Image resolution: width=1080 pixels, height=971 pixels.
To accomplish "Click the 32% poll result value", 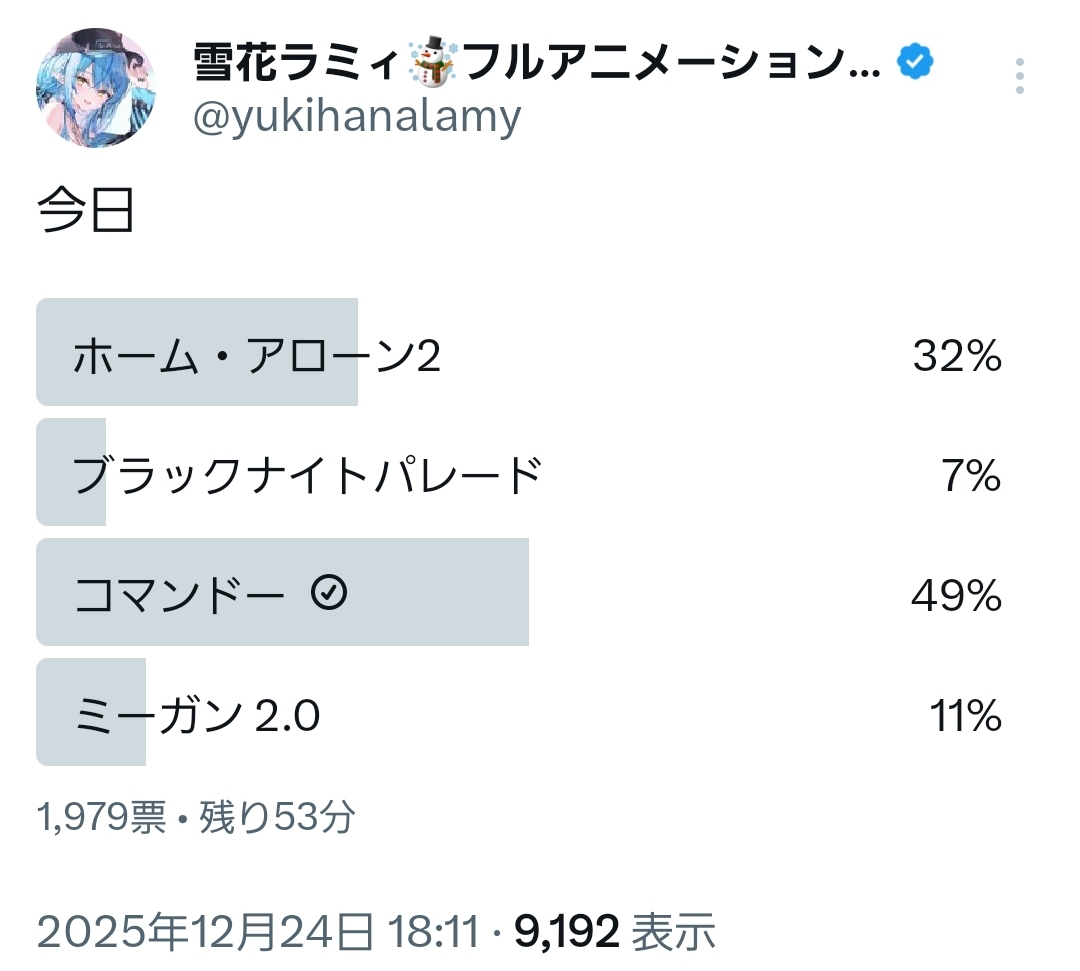I will [956, 357].
